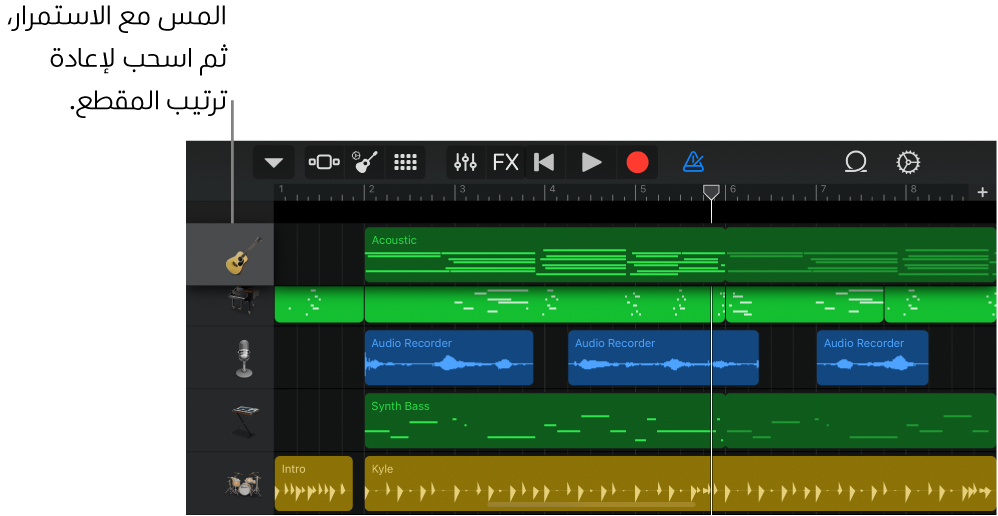Open the Loop Browser
The width and height of the screenshot is (998, 516).
coord(855,162)
